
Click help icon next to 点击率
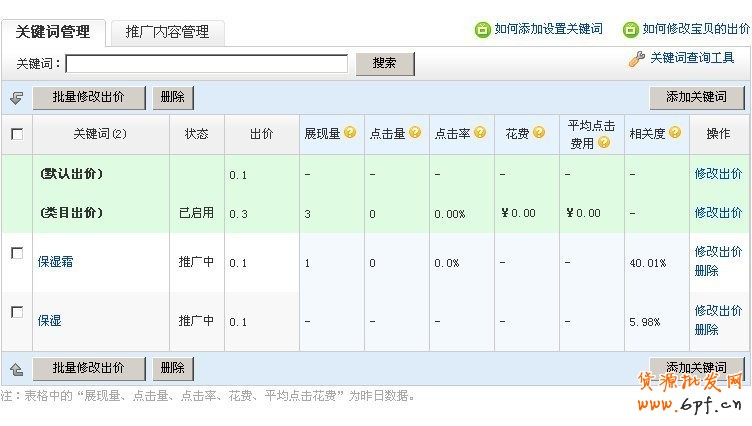pyautogui.click(x=480, y=133)
